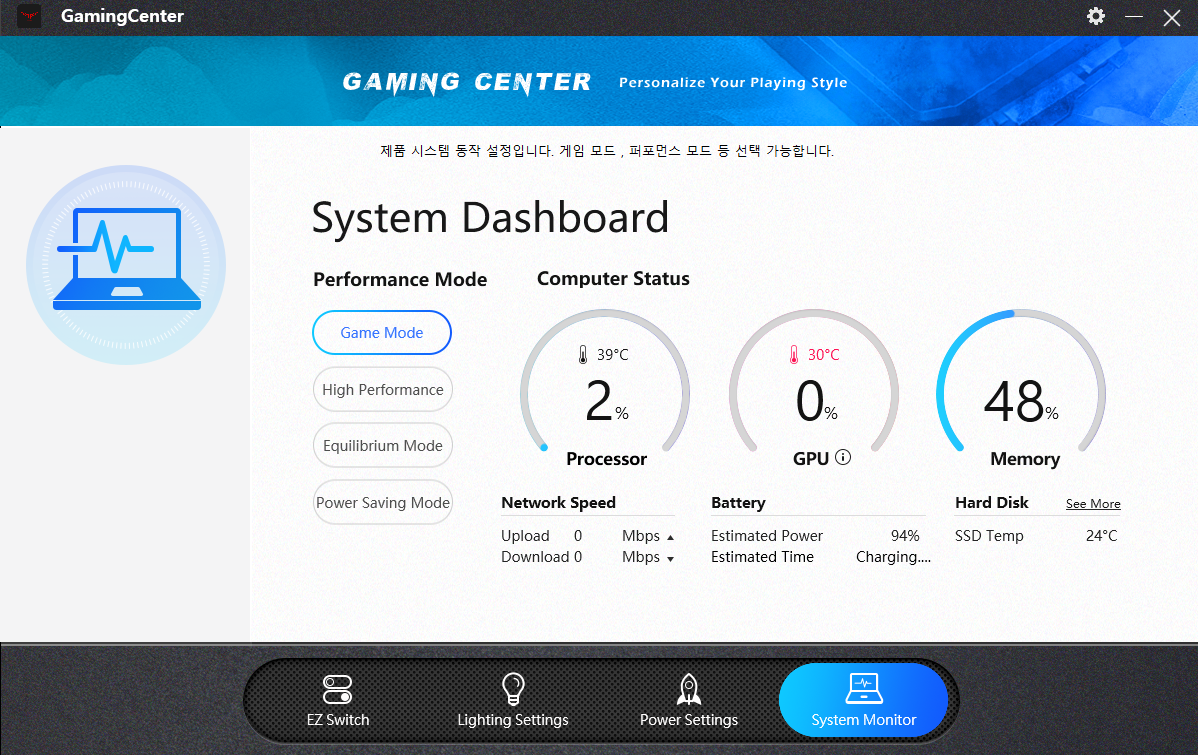The height and width of the screenshot is (755, 1198).
Task: Open the Power Settings tab
Action: [689, 700]
